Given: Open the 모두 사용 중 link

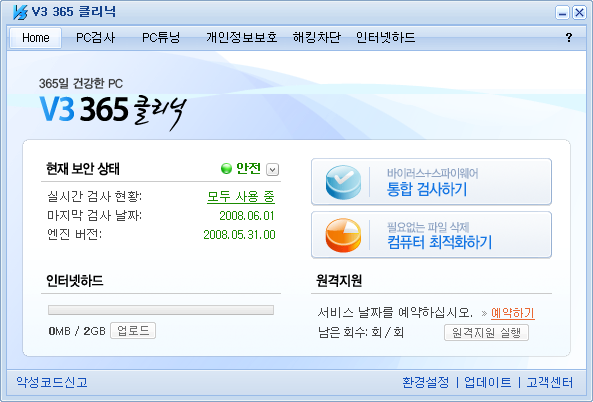Looking at the screenshot, I should (x=241, y=197).
